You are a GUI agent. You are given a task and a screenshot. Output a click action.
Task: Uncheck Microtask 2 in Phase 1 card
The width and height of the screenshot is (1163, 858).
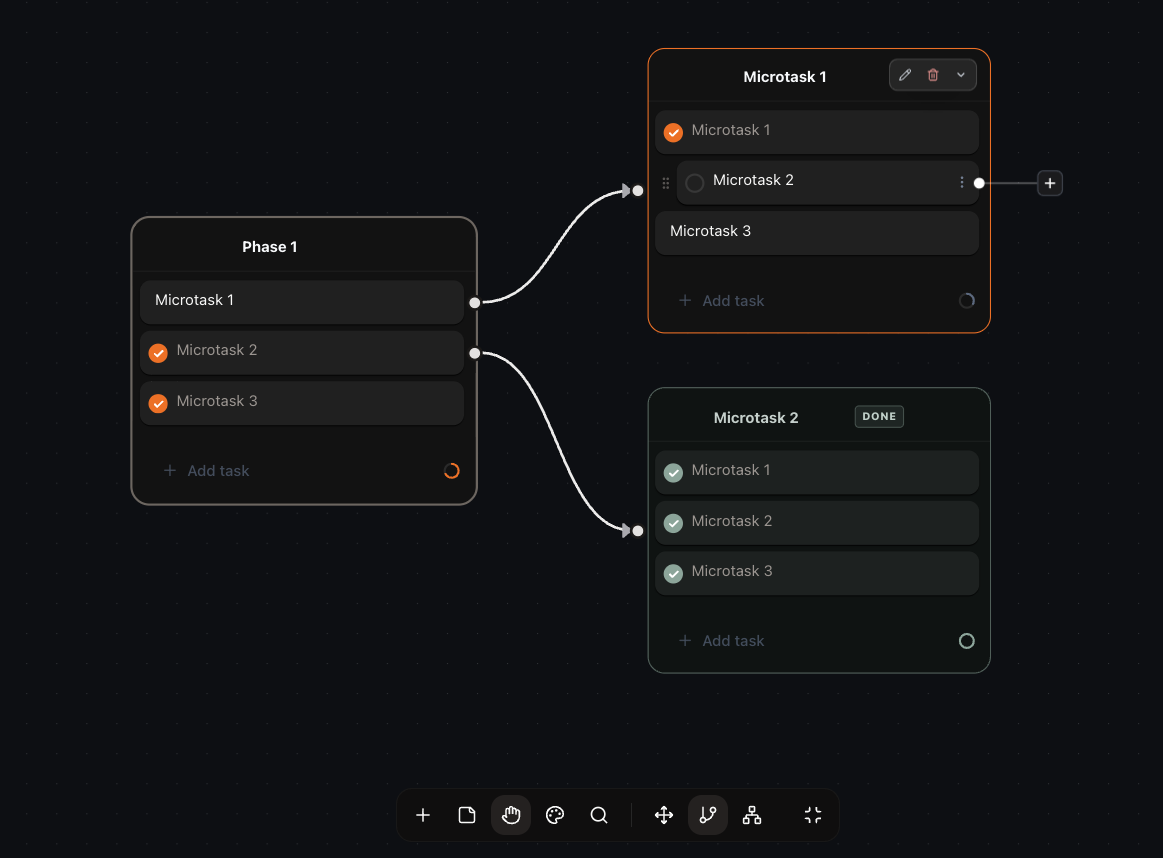[x=158, y=352]
